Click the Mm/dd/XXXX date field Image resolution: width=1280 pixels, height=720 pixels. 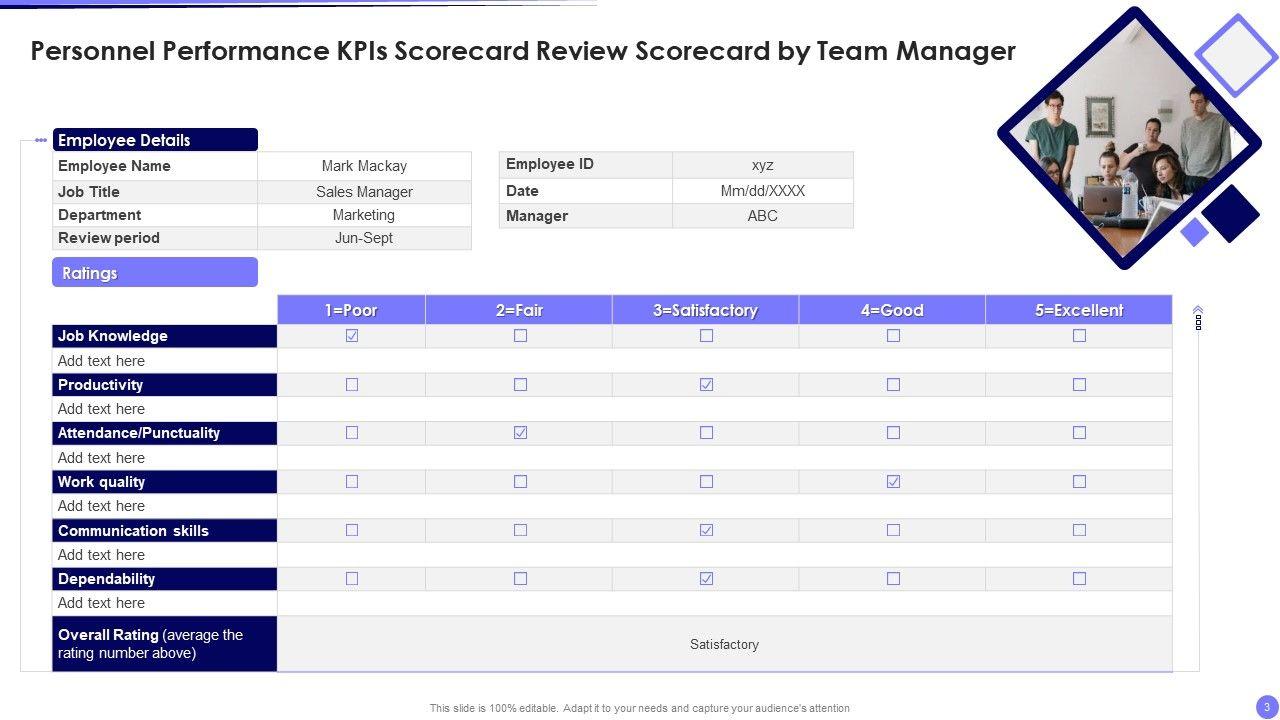point(762,191)
